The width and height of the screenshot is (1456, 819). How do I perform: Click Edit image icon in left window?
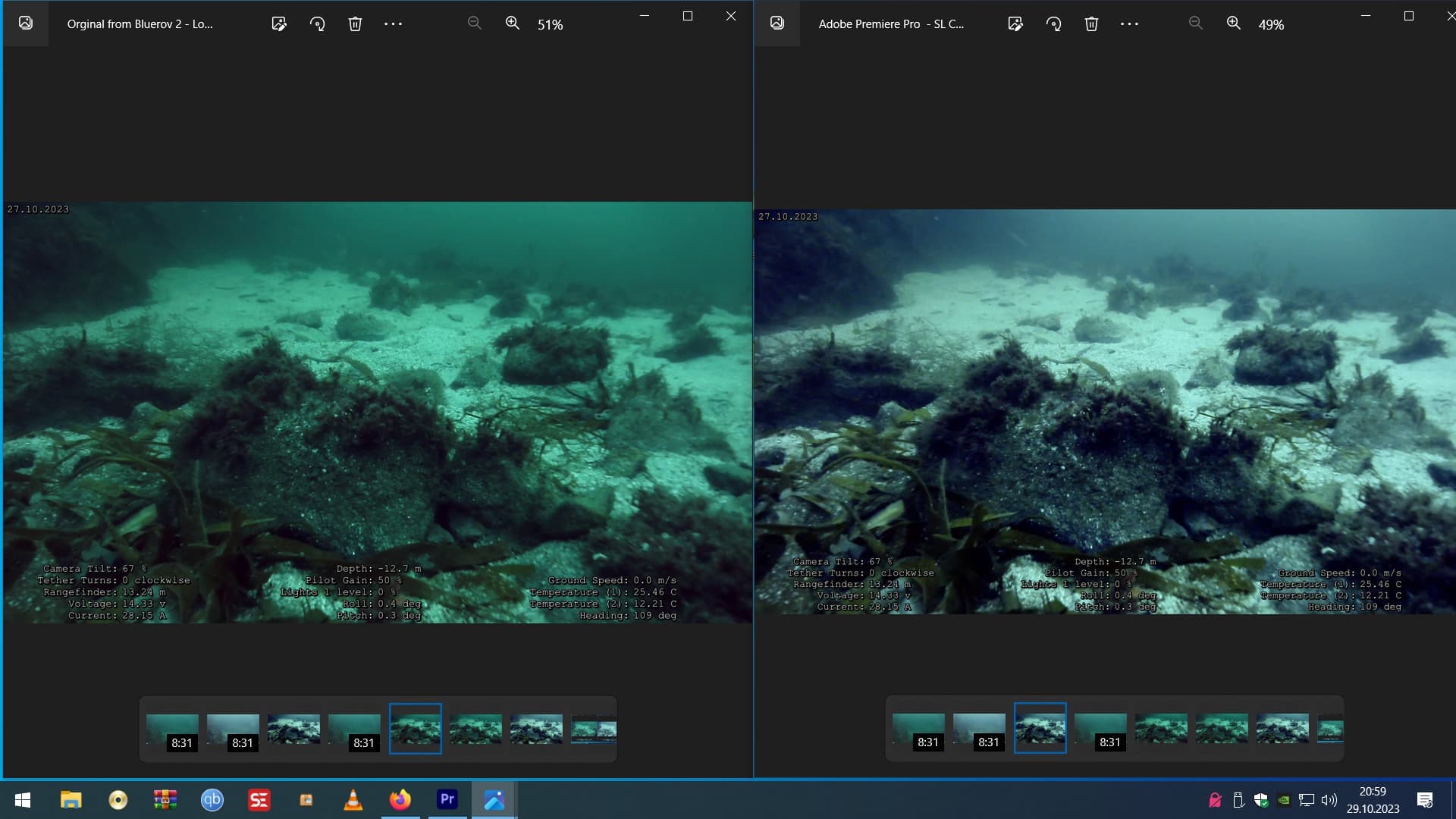point(279,24)
